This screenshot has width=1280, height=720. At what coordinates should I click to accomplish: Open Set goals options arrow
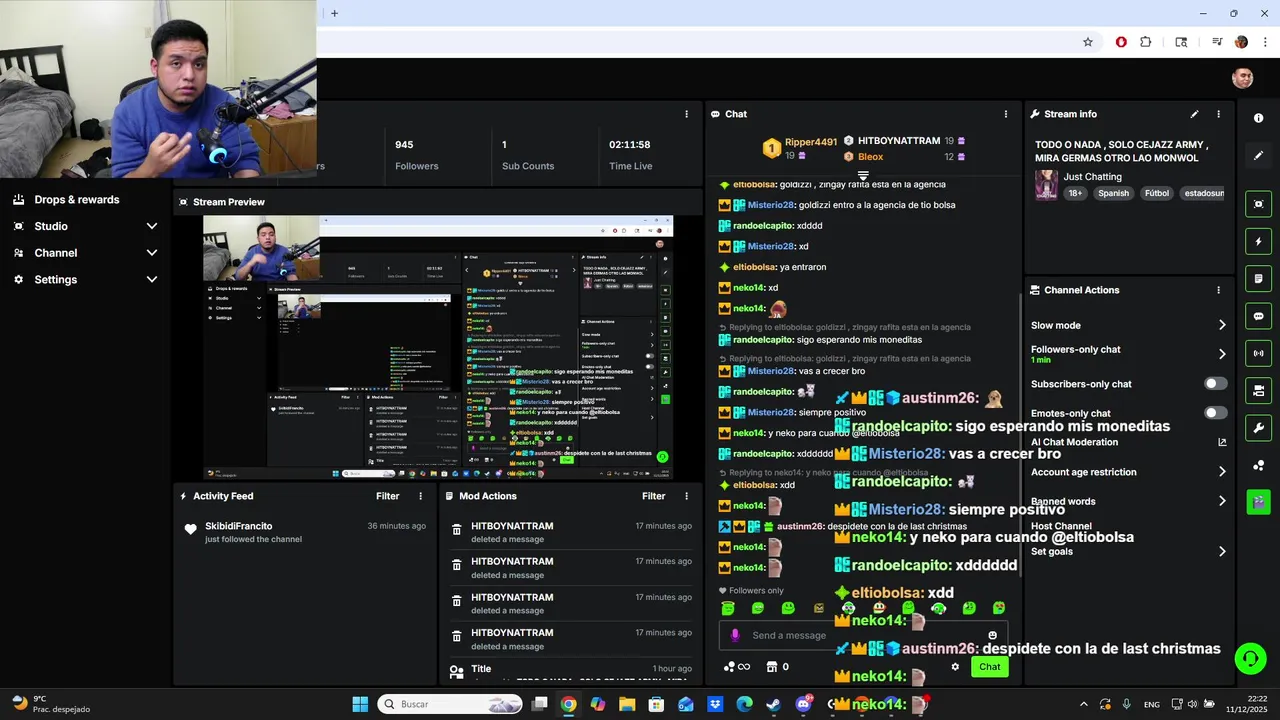coord(1222,551)
